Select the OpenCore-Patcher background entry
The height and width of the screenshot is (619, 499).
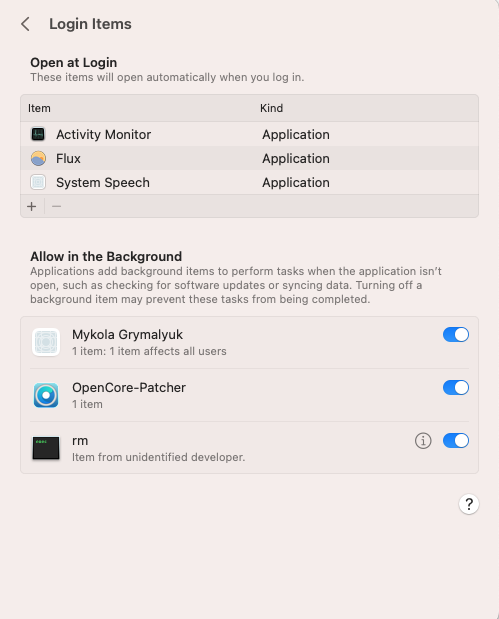250,395
